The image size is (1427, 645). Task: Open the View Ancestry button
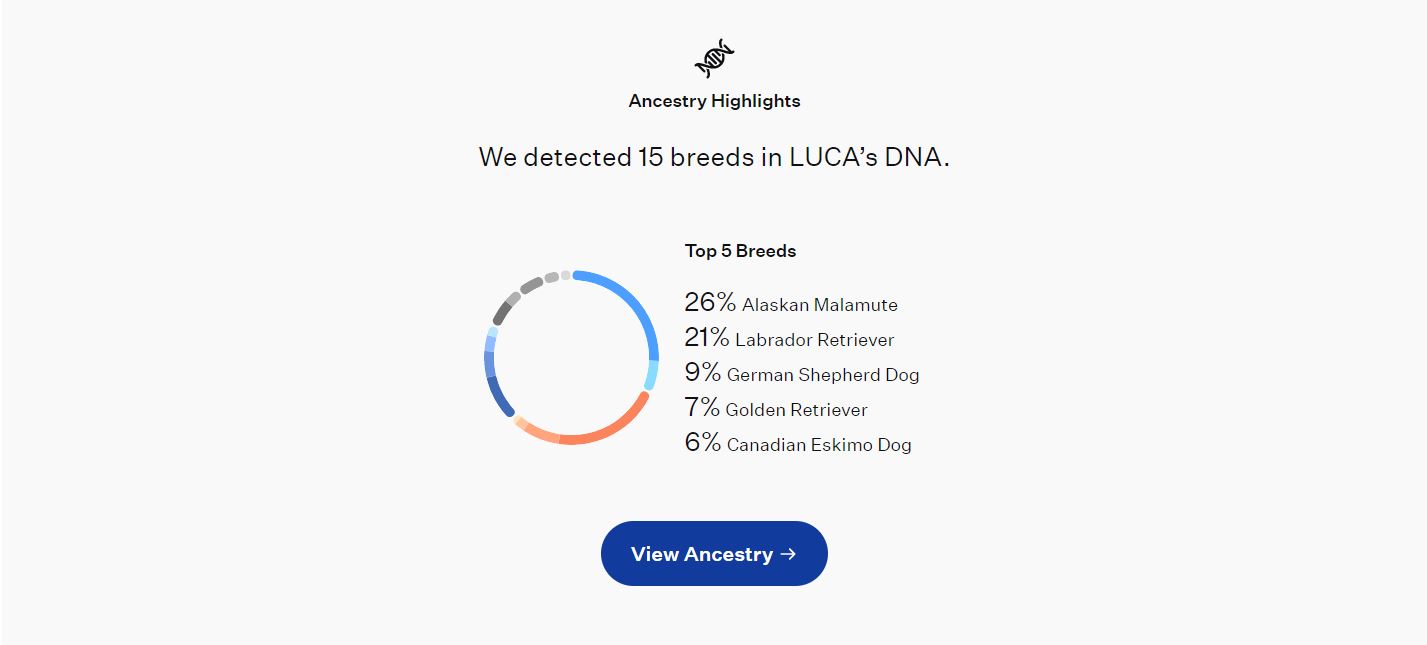tap(714, 553)
